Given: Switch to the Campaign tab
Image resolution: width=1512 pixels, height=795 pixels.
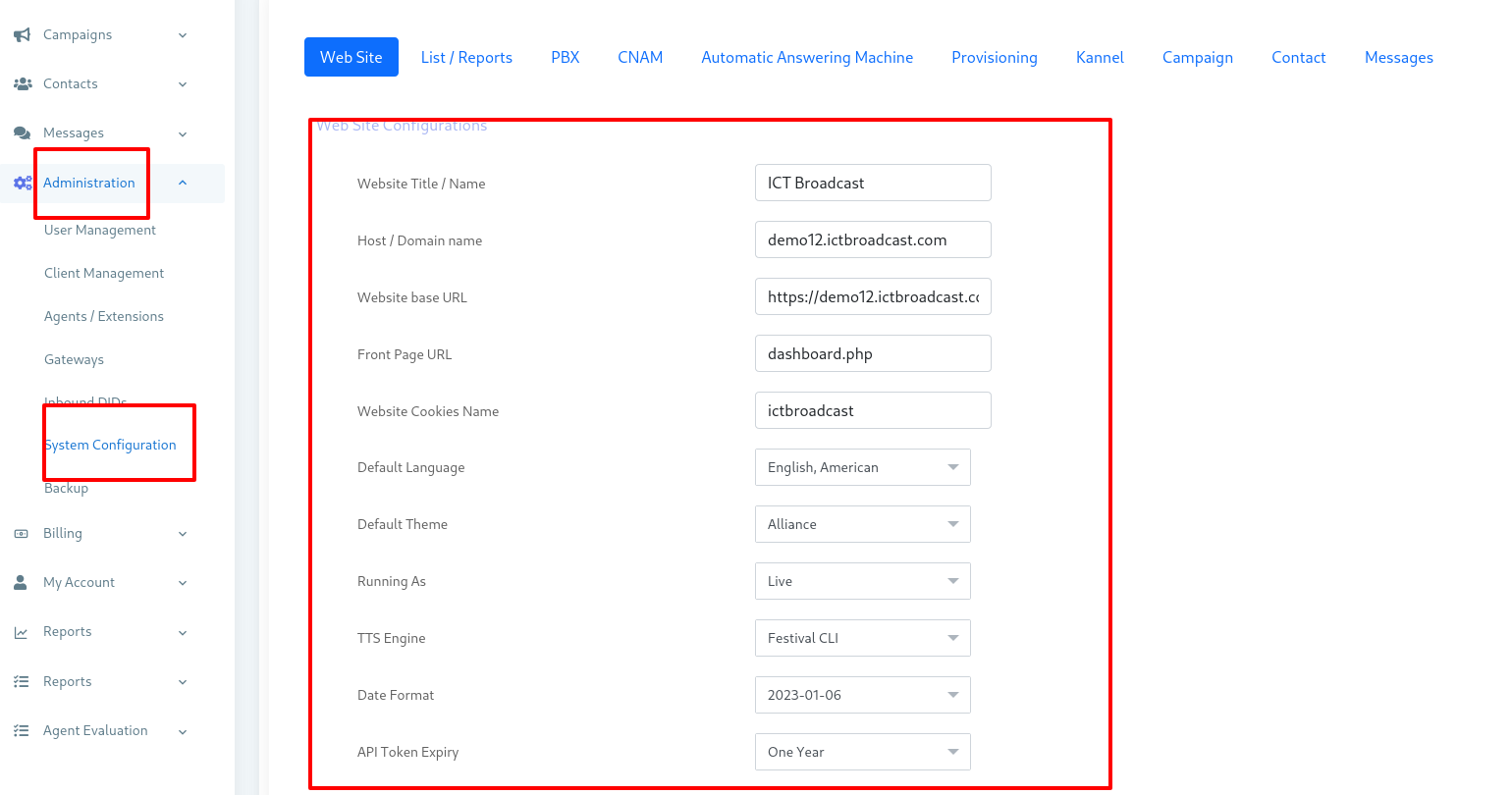Looking at the screenshot, I should [1198, 57].
